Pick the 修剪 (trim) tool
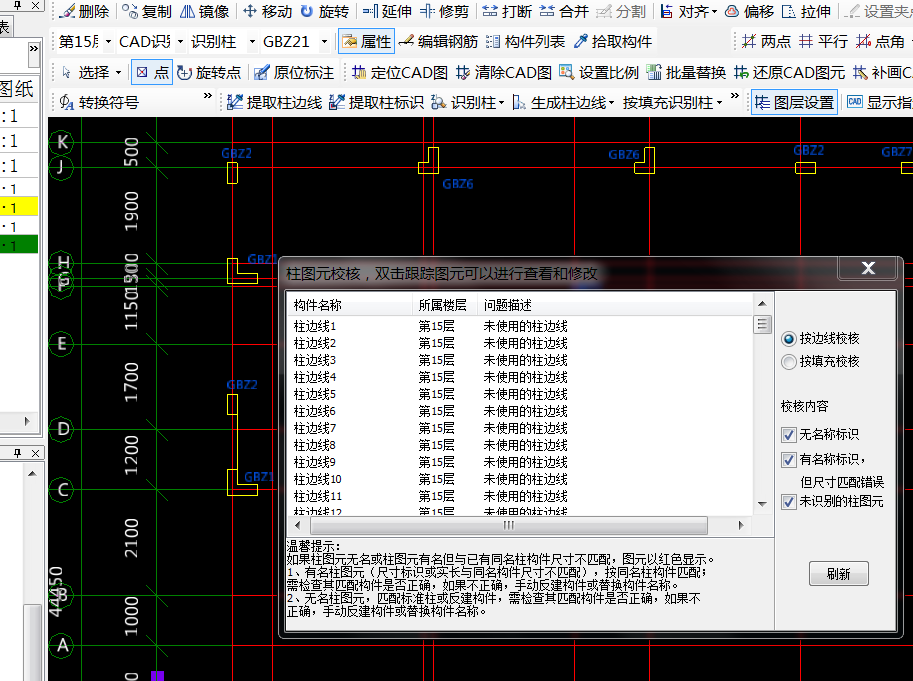The width and height of the screenshot is (913, 681). [445, 11]
